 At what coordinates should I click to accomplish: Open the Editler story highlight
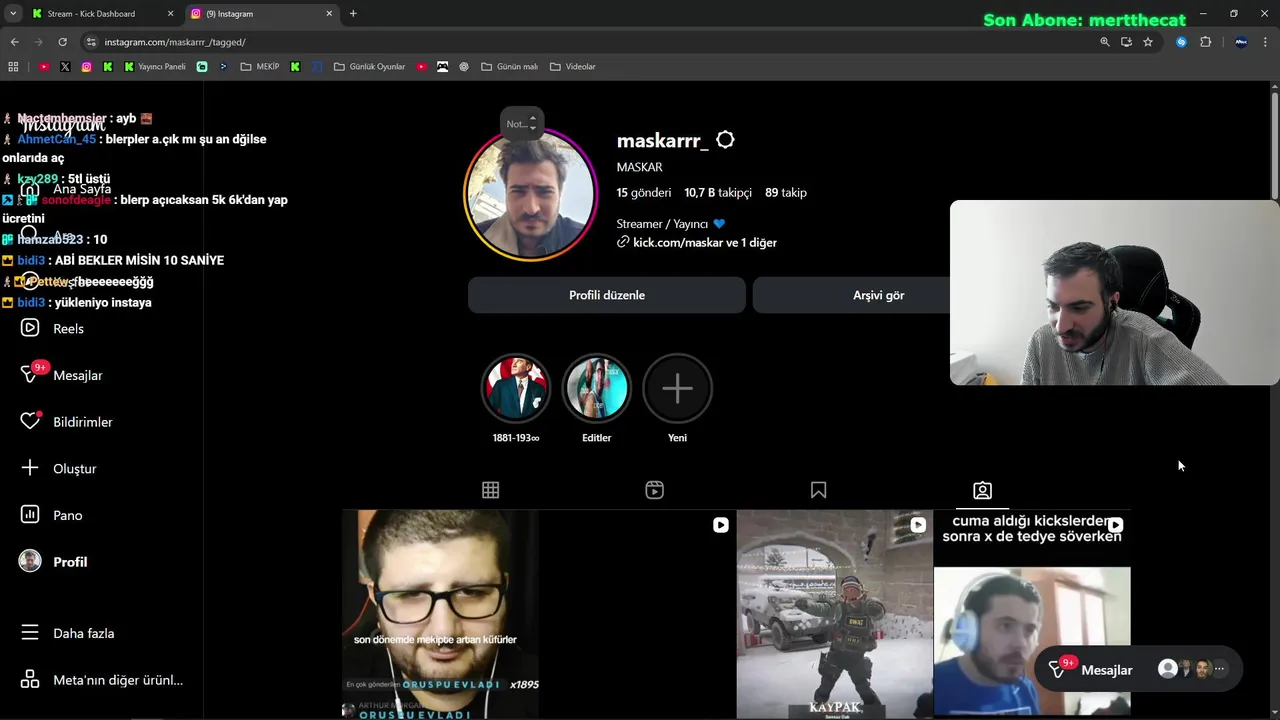(597, 388)
